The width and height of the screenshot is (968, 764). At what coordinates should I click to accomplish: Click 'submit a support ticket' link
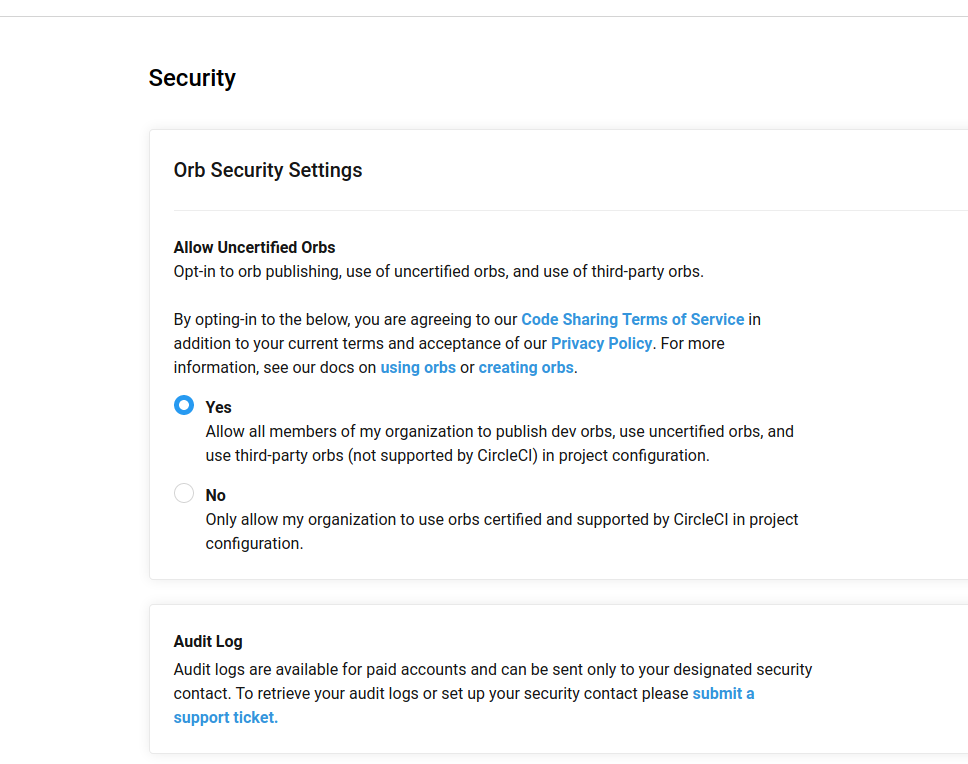coord(723,694)
